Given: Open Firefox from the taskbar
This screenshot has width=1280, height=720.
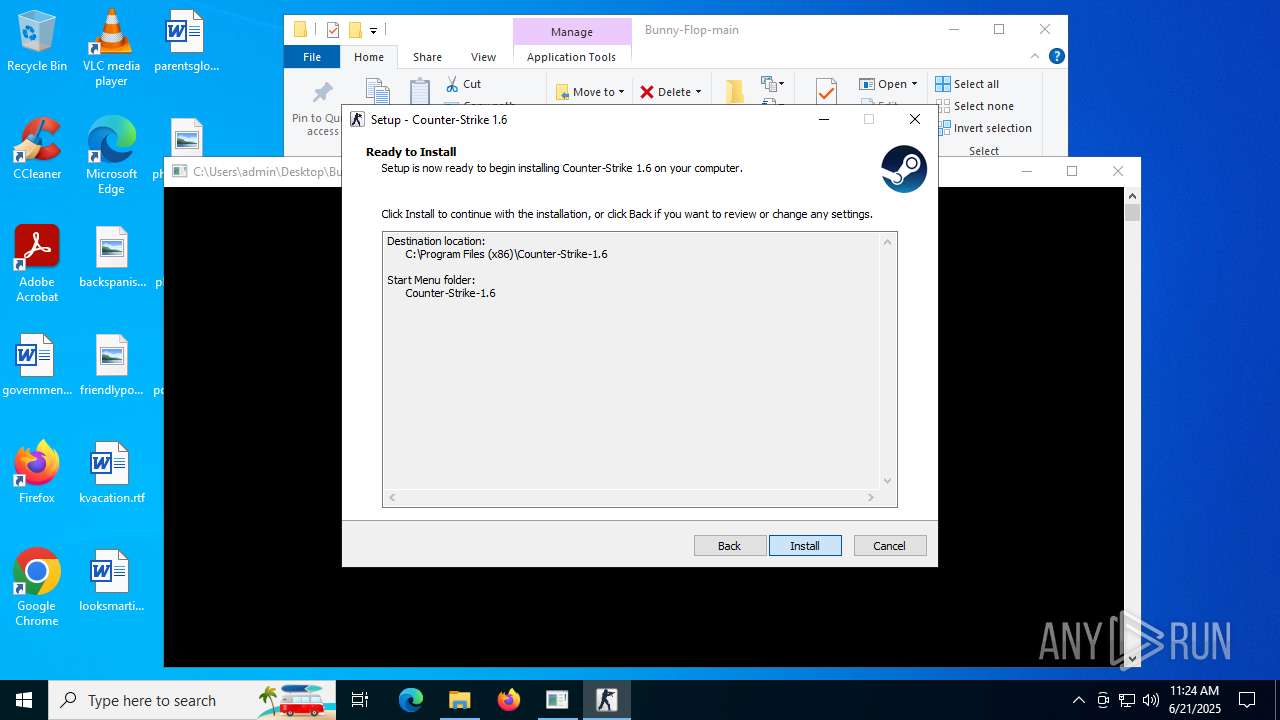Looking at the screenshot, I should [508, 700].
